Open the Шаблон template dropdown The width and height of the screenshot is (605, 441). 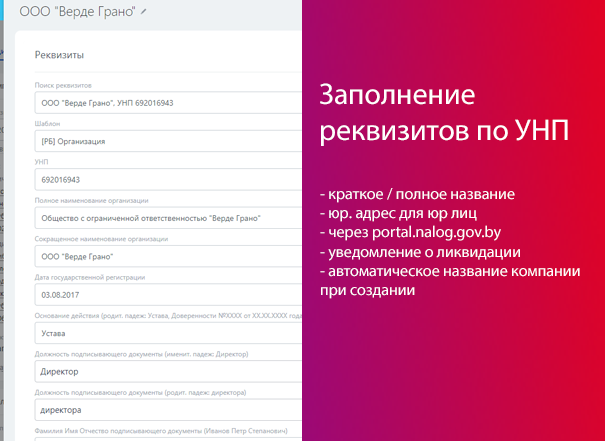165,141
